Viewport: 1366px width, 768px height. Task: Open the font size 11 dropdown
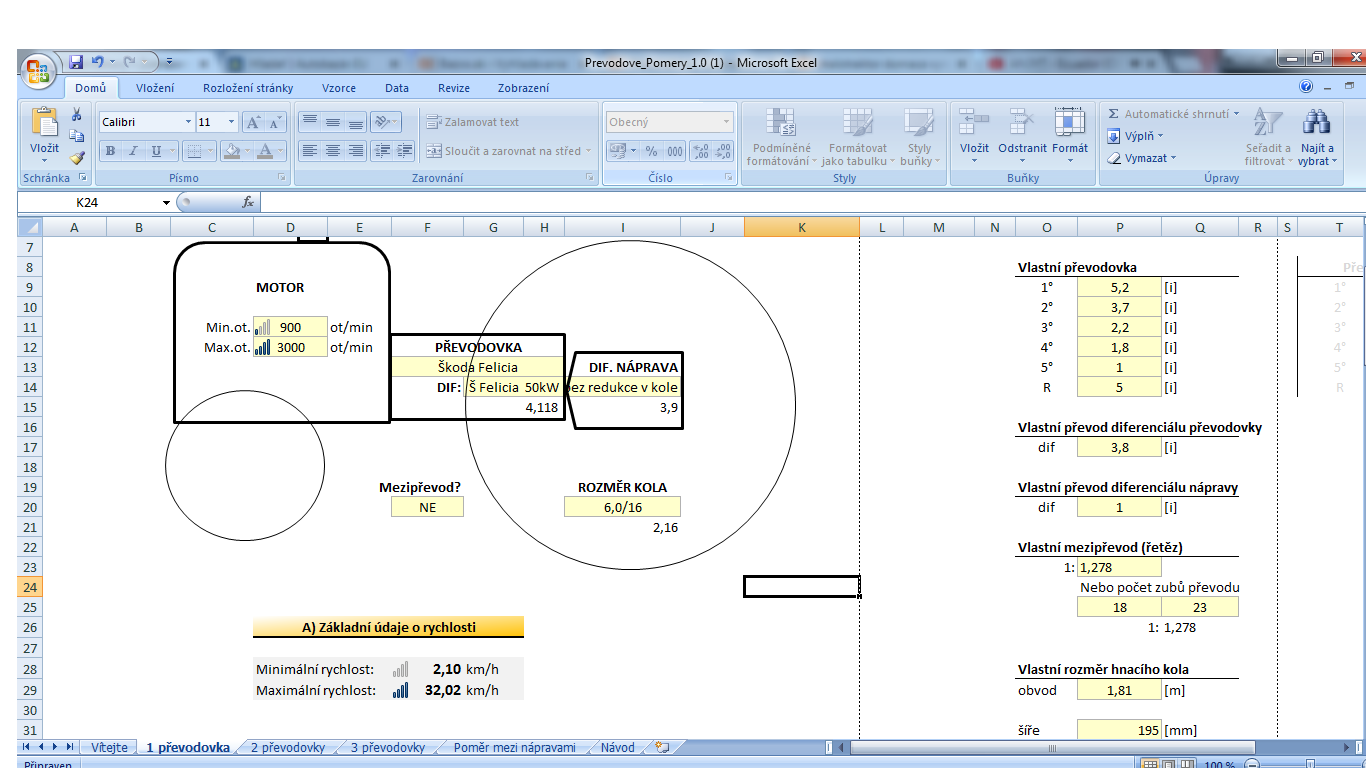pyautogui.click(x=232, y=122)
